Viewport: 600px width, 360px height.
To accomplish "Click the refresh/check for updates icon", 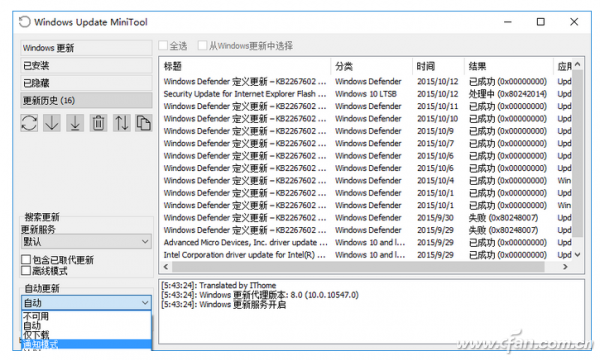I will pyautogui.click(x=29, y=123).
